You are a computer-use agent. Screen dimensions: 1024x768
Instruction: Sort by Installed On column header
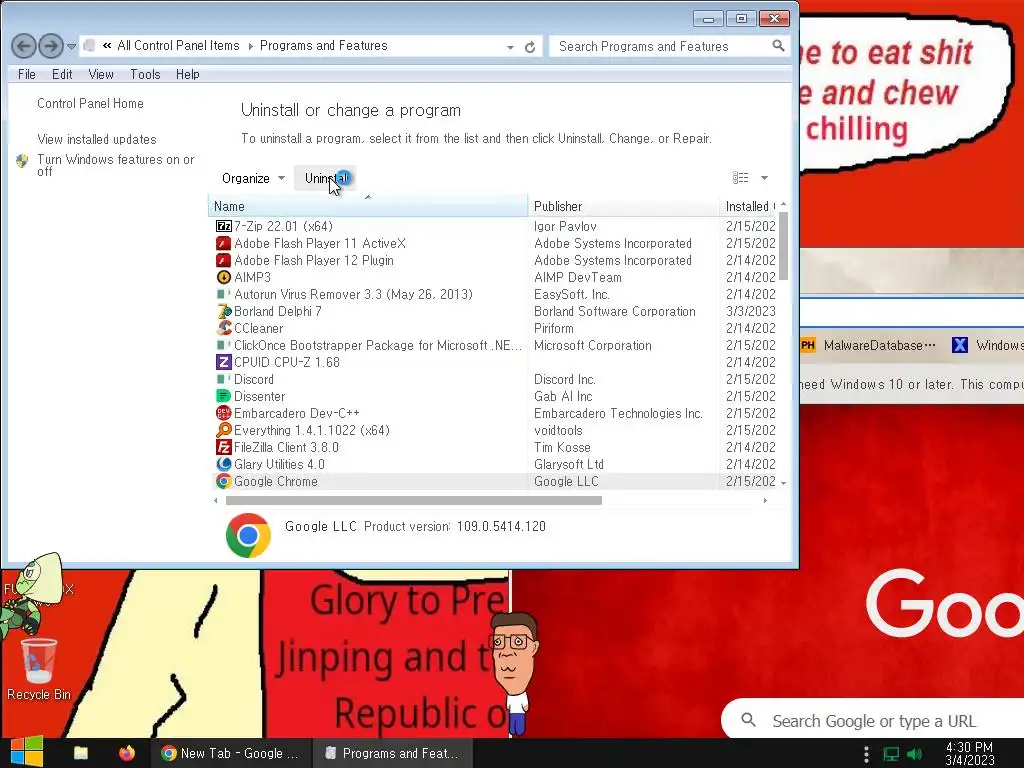tap(748, 206)
